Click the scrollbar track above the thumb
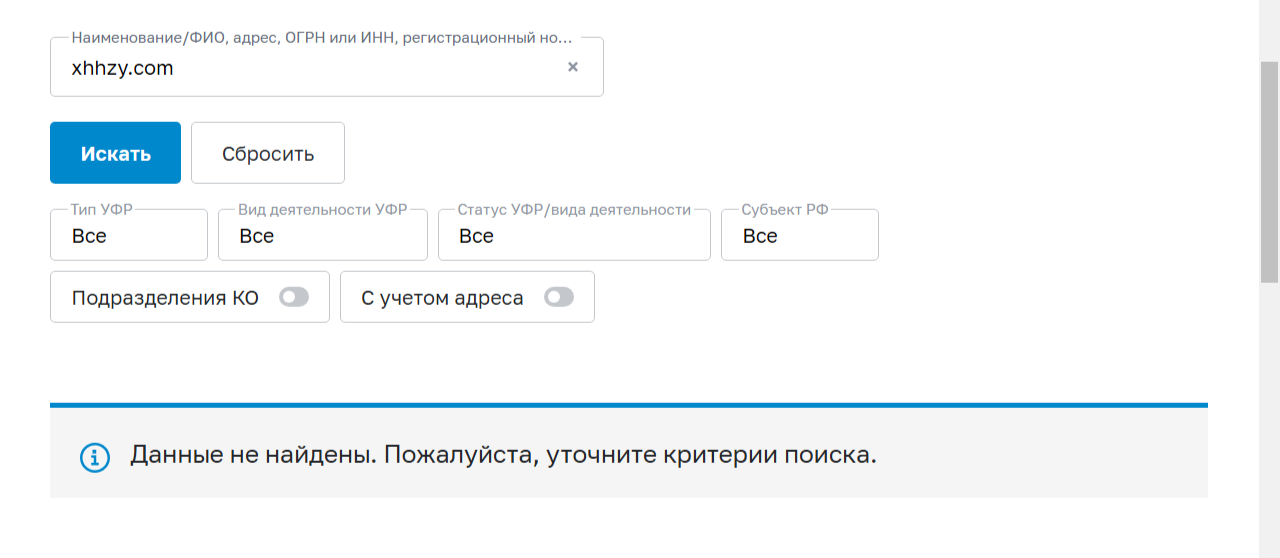This screenshot has width=1280, height=558. pyautogui.click(x=1269, y=30)
